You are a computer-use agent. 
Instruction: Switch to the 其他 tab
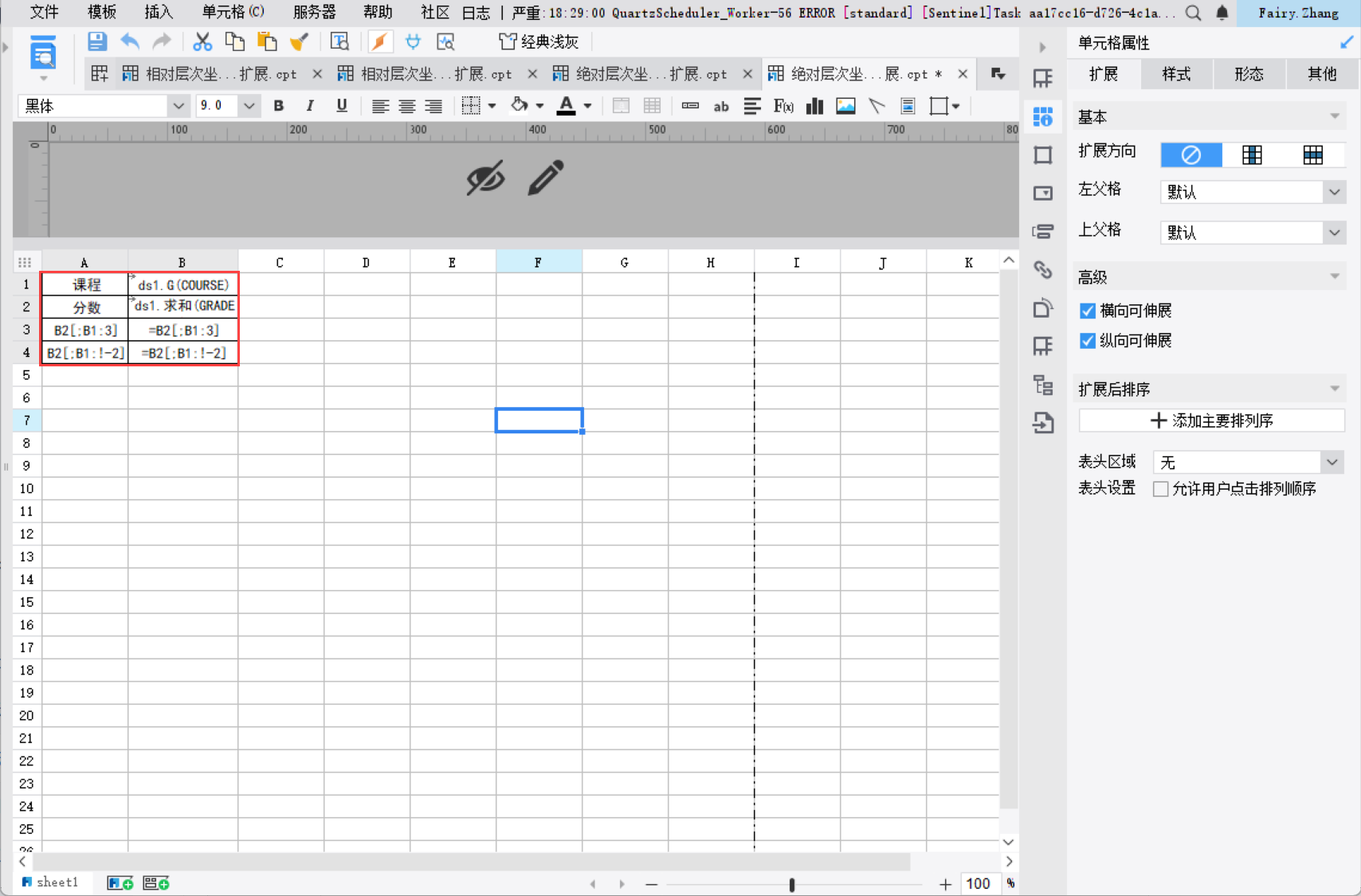(x=1322, y=74)
